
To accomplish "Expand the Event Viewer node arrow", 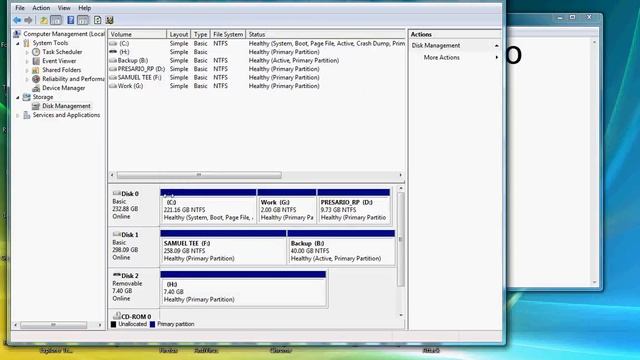I will 27,61.
